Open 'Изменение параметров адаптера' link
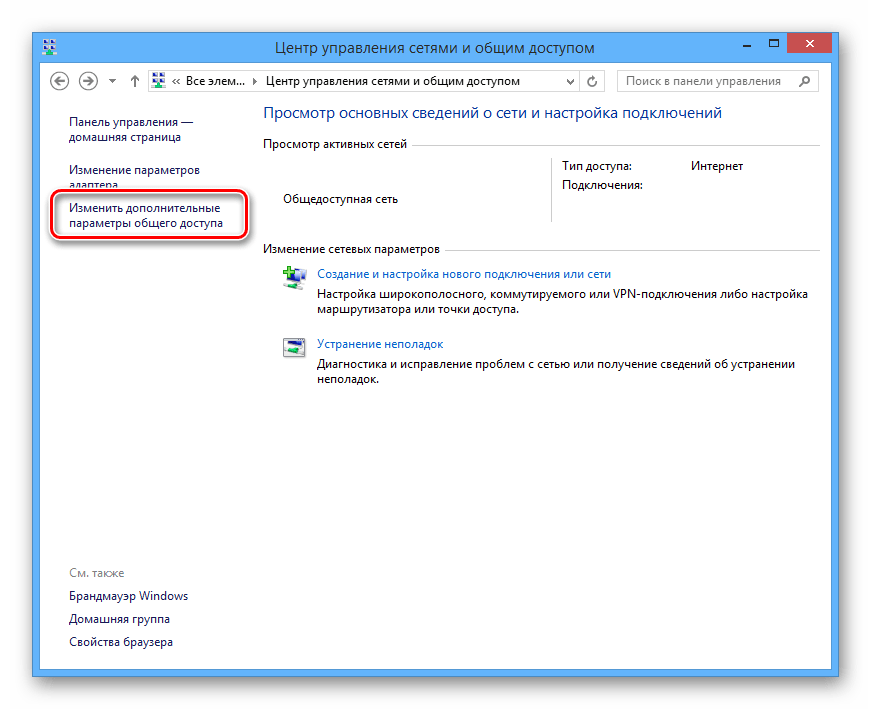 (x=134, y=171)
